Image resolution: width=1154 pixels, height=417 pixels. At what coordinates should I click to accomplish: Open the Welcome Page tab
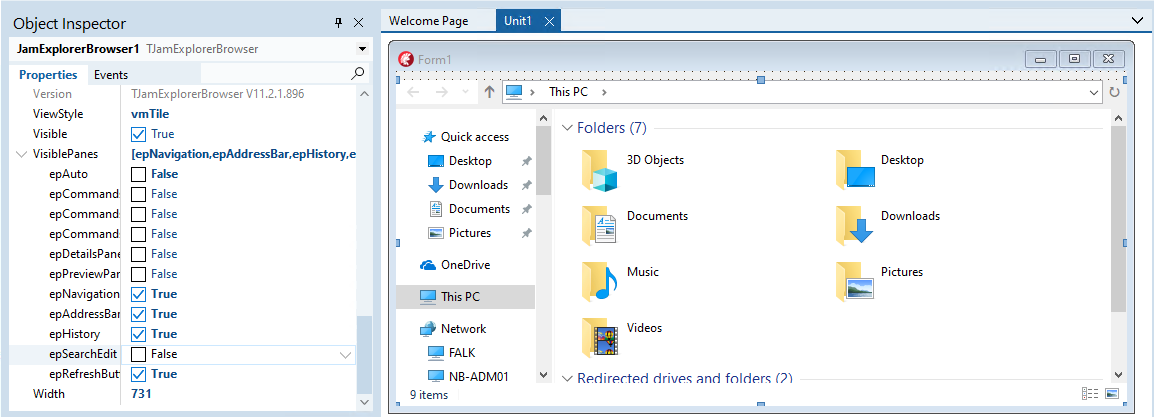[428, 21]
